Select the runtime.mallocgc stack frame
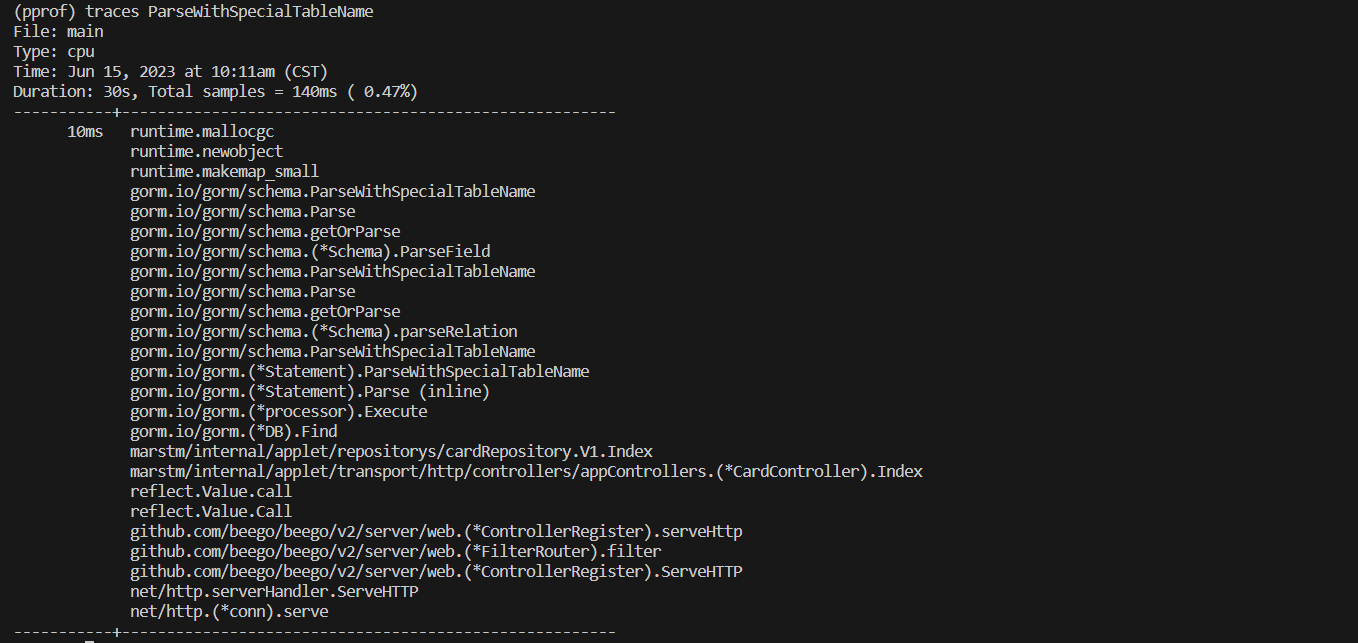This screenshot has width=1358, height=643. tap(202, 132)
